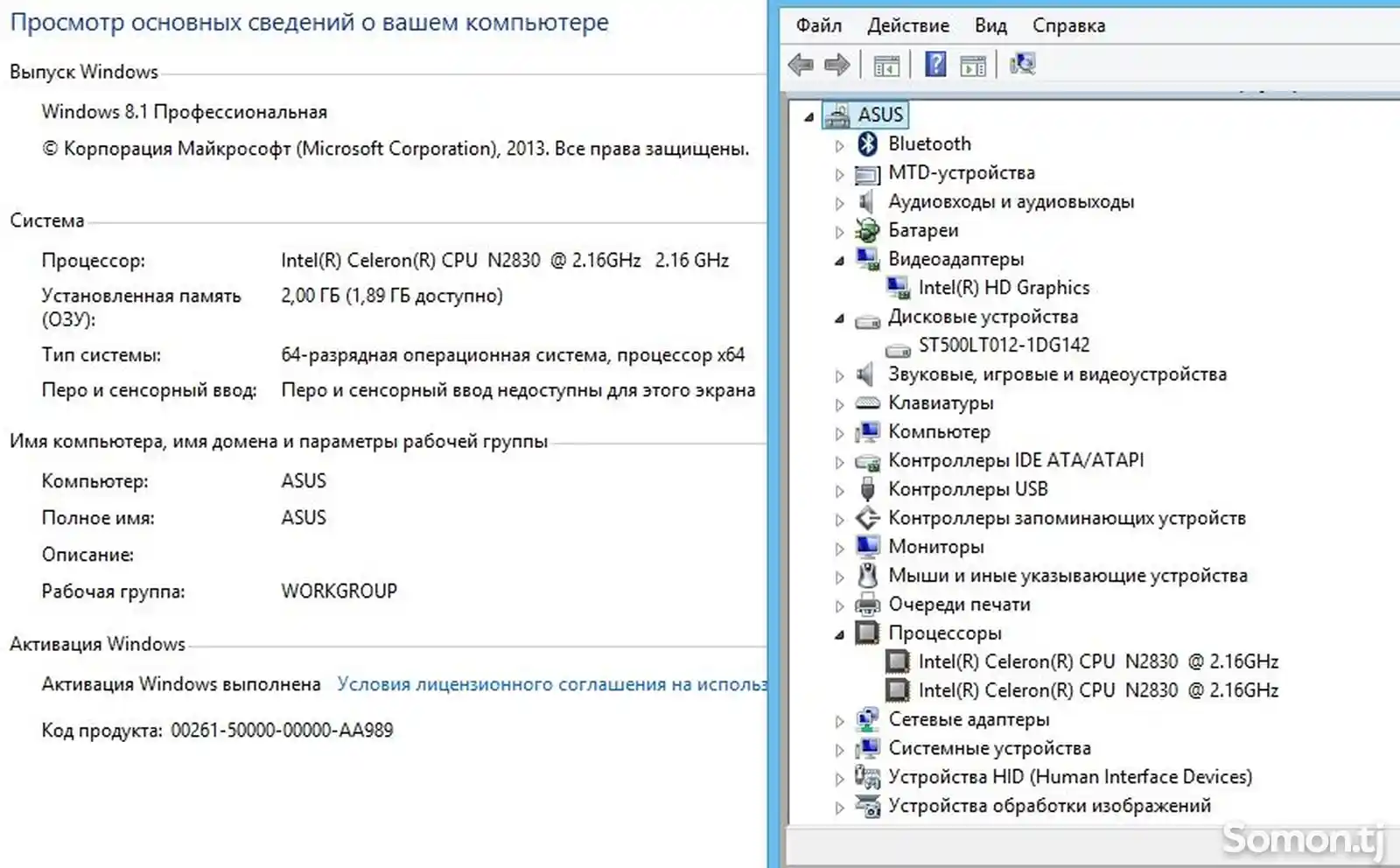Open the license agreement terms link

(551, 684)
